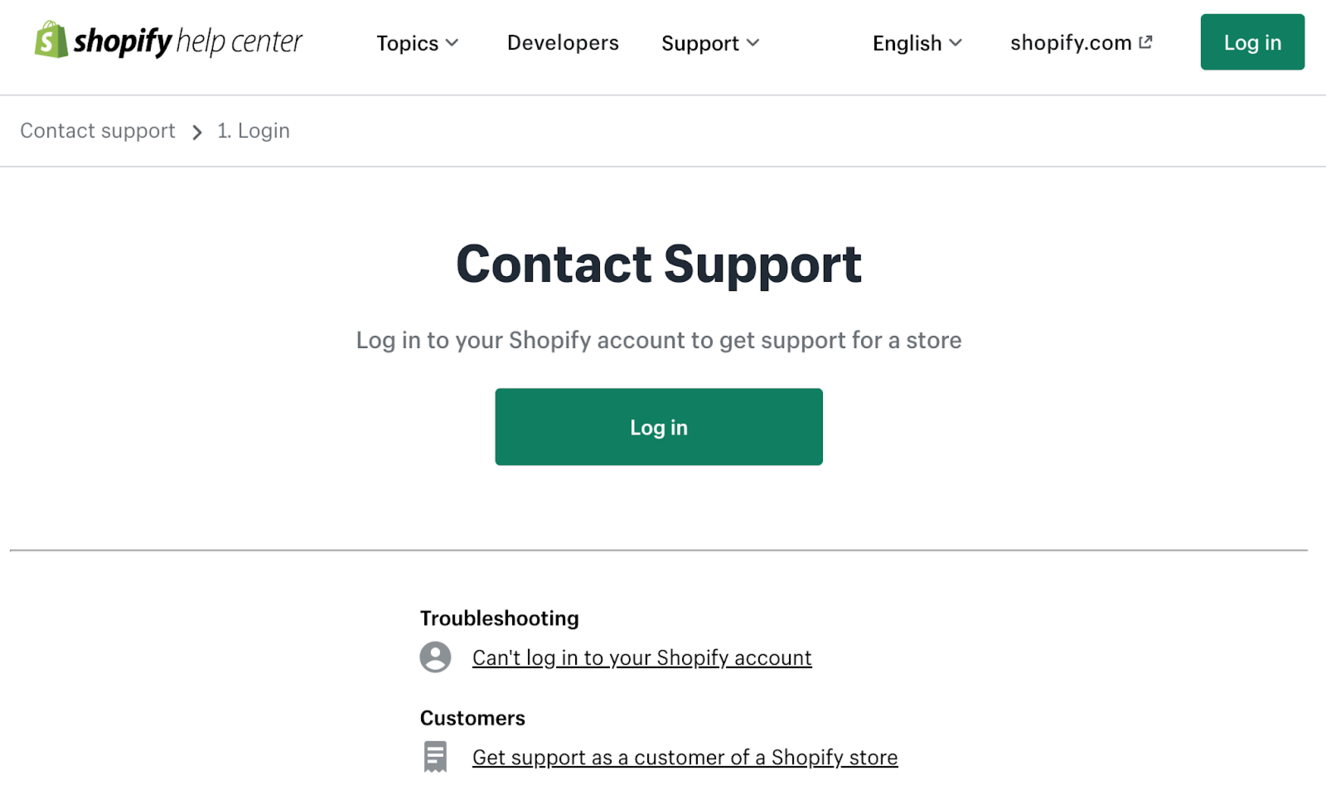
Task: Open the Can't log in to your Shopify account link
Action: point(641,657)
